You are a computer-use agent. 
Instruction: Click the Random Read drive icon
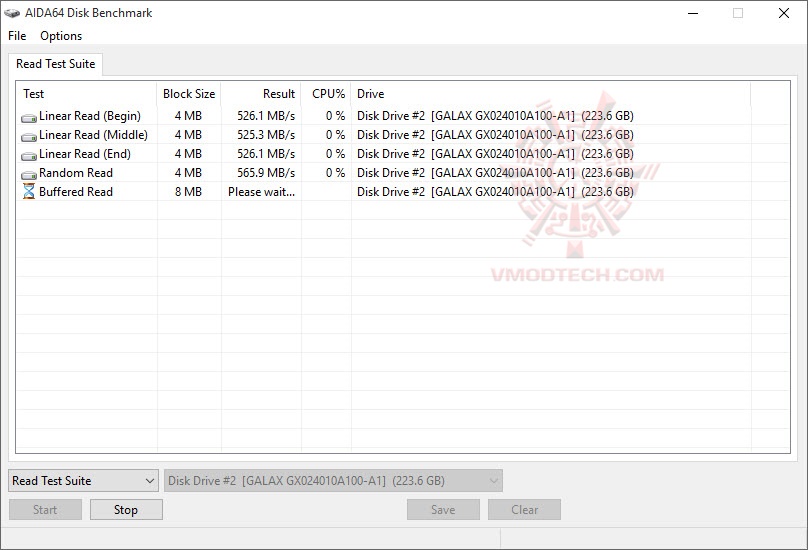pos(29,175)
